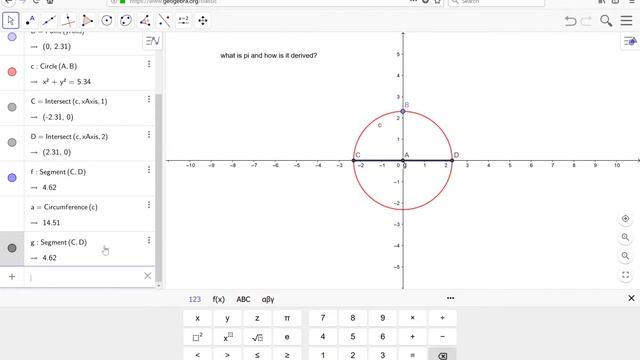Select the Move Graphics View tool
640x360 pixels.
203,20
